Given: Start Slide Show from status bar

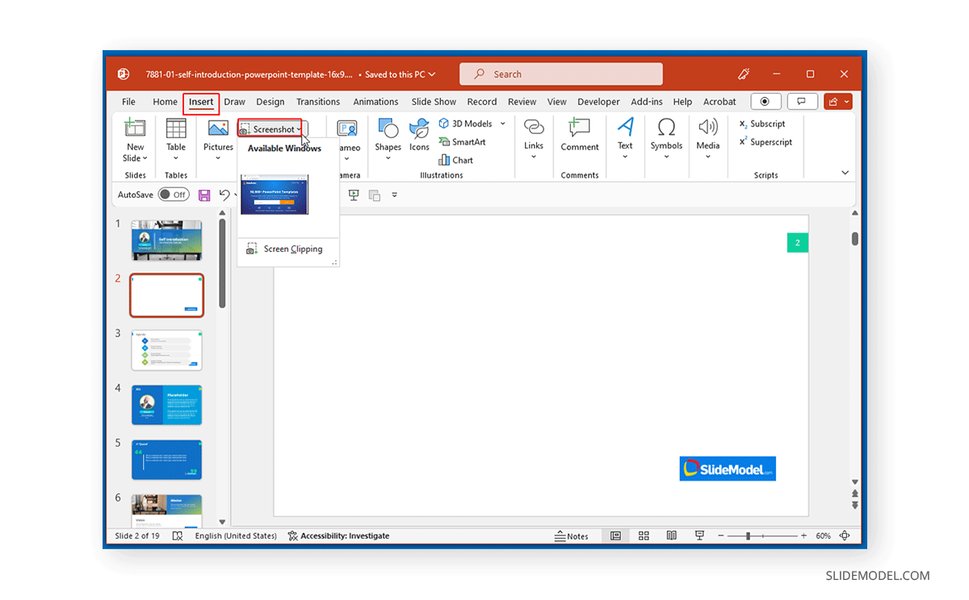Looking at the screenshot, I should pyautogui.click(x=700, y=536).
